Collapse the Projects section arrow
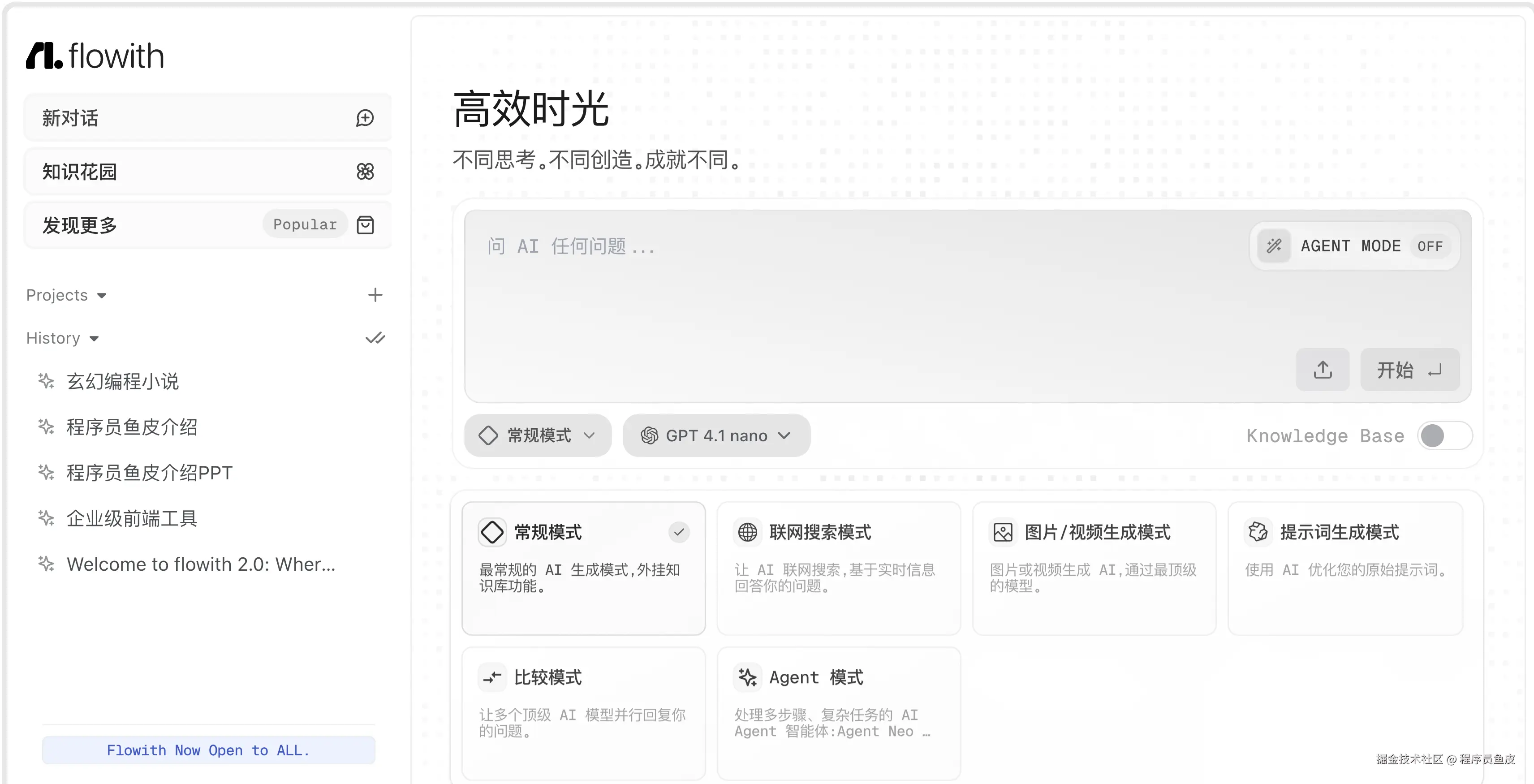 click(x=102, y=296)
